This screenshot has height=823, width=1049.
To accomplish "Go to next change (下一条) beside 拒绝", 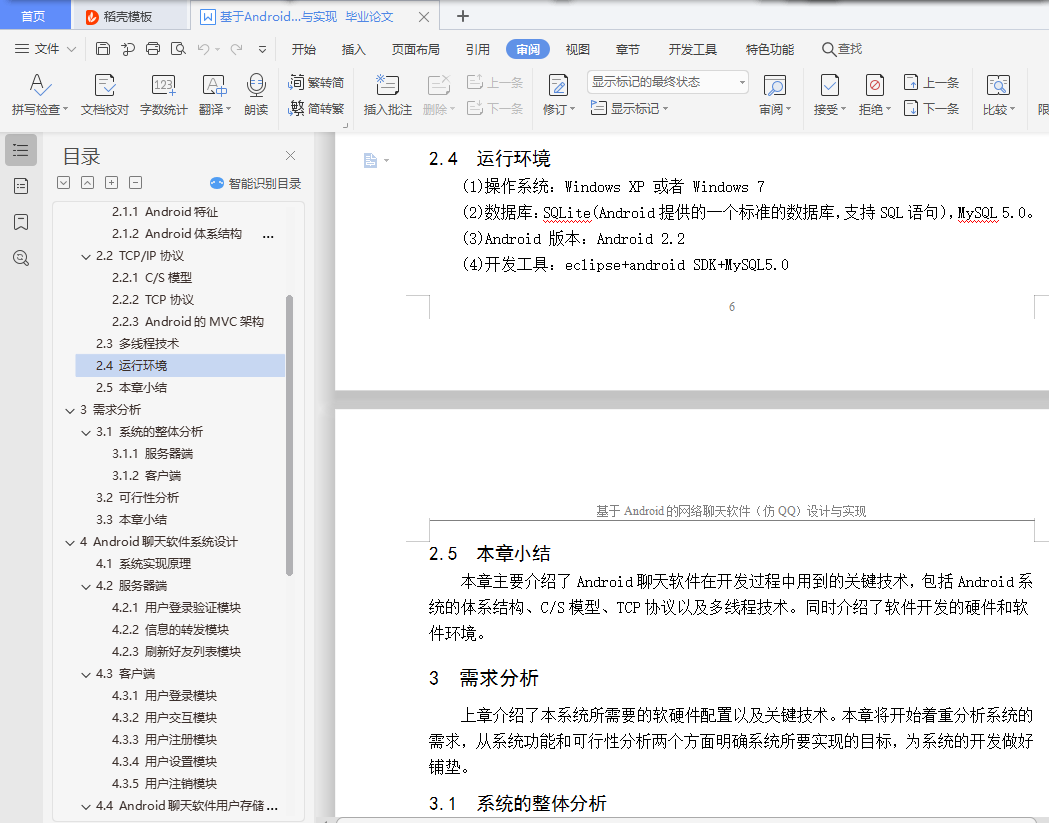I will point(931,108).
